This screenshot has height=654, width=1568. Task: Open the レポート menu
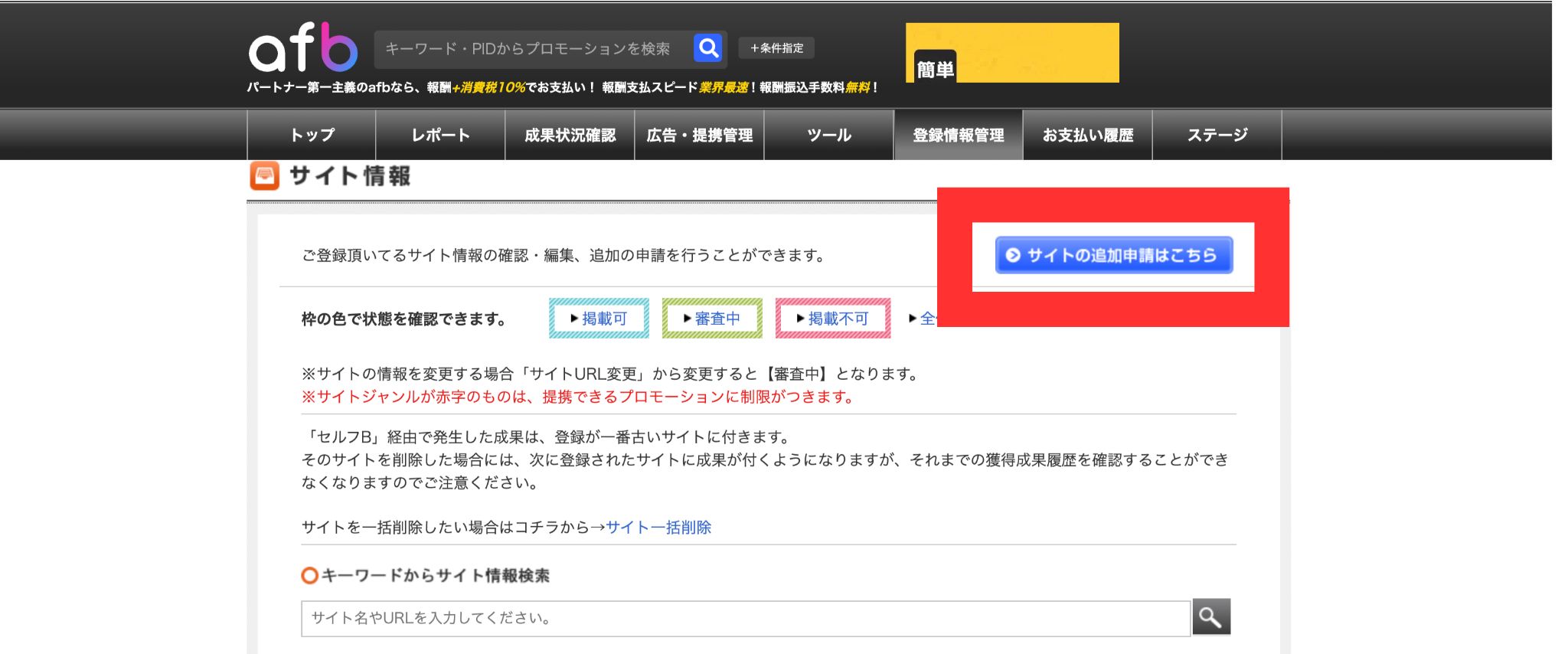(x=440, y=135)
